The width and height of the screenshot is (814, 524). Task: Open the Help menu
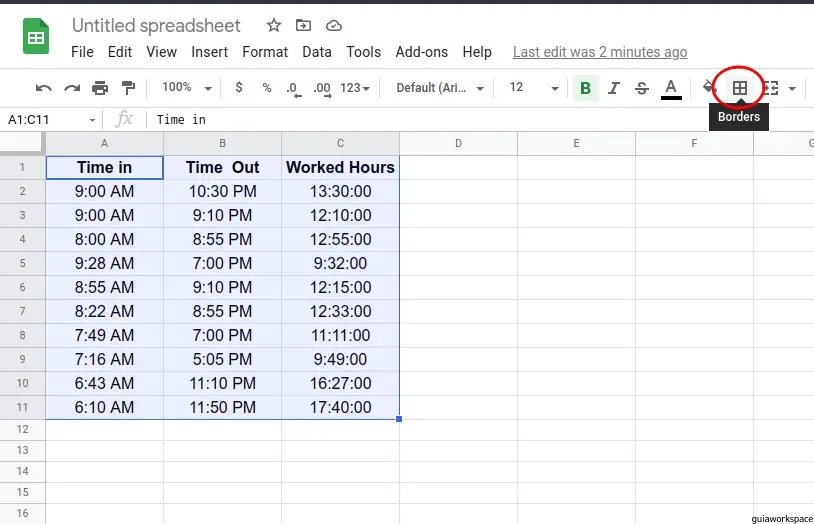pyautogui.click(x=477, y=52)
